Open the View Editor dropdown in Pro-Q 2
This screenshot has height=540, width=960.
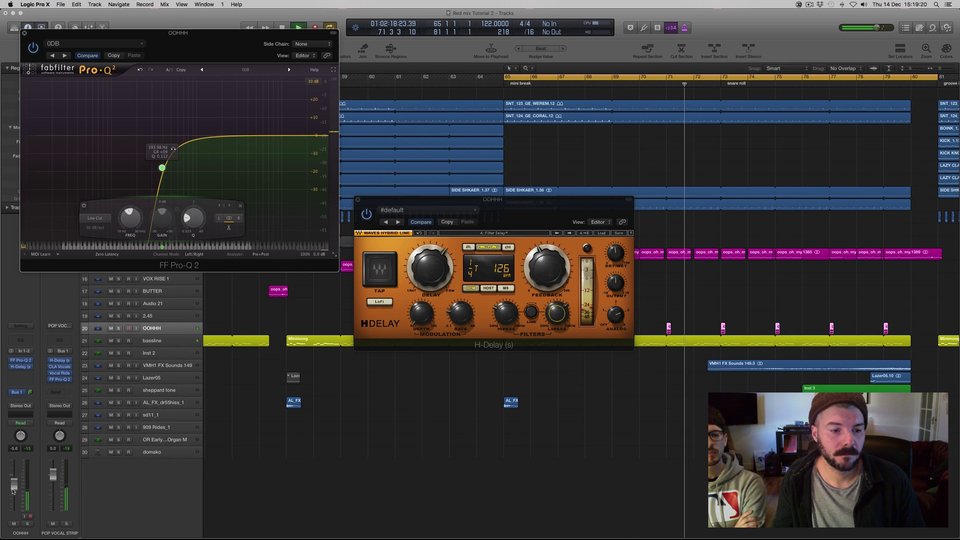pyautogui.click(x=306, y=56)
